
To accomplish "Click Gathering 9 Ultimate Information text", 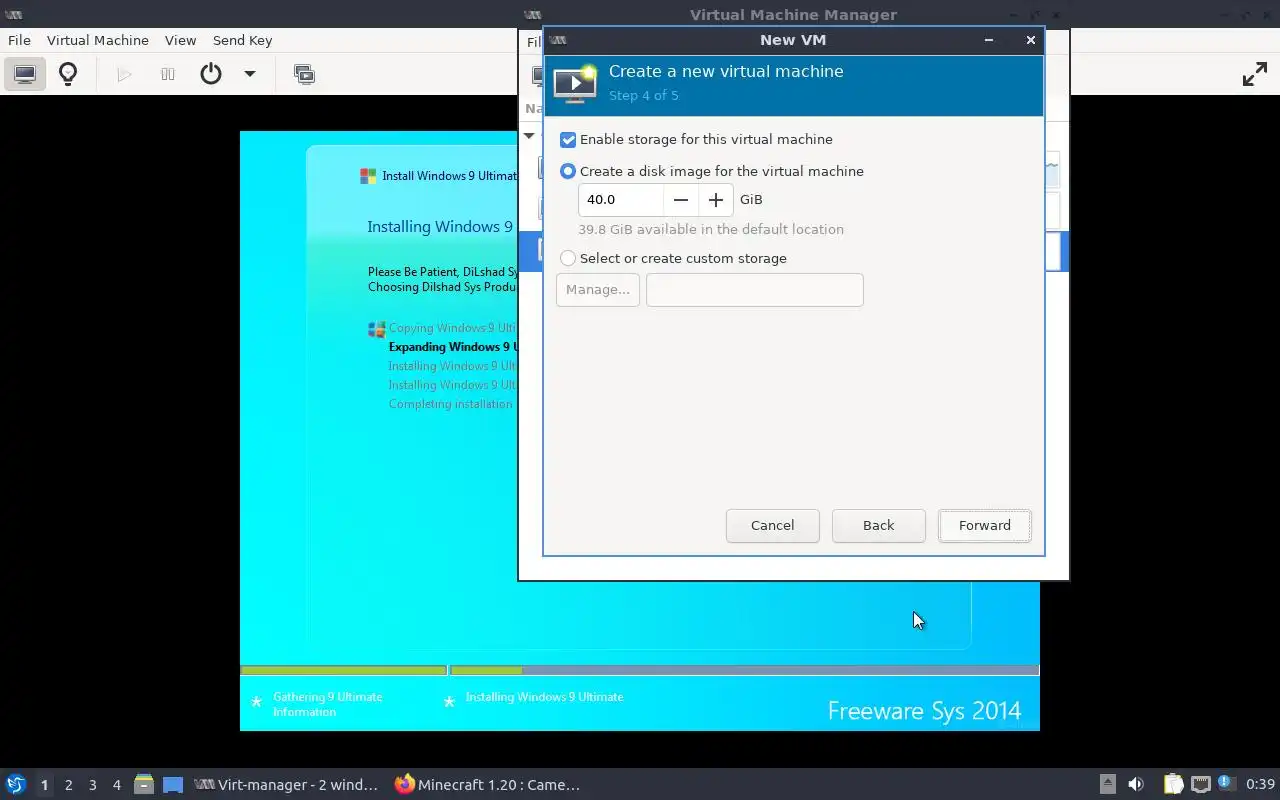I will (x=328, y=705).
